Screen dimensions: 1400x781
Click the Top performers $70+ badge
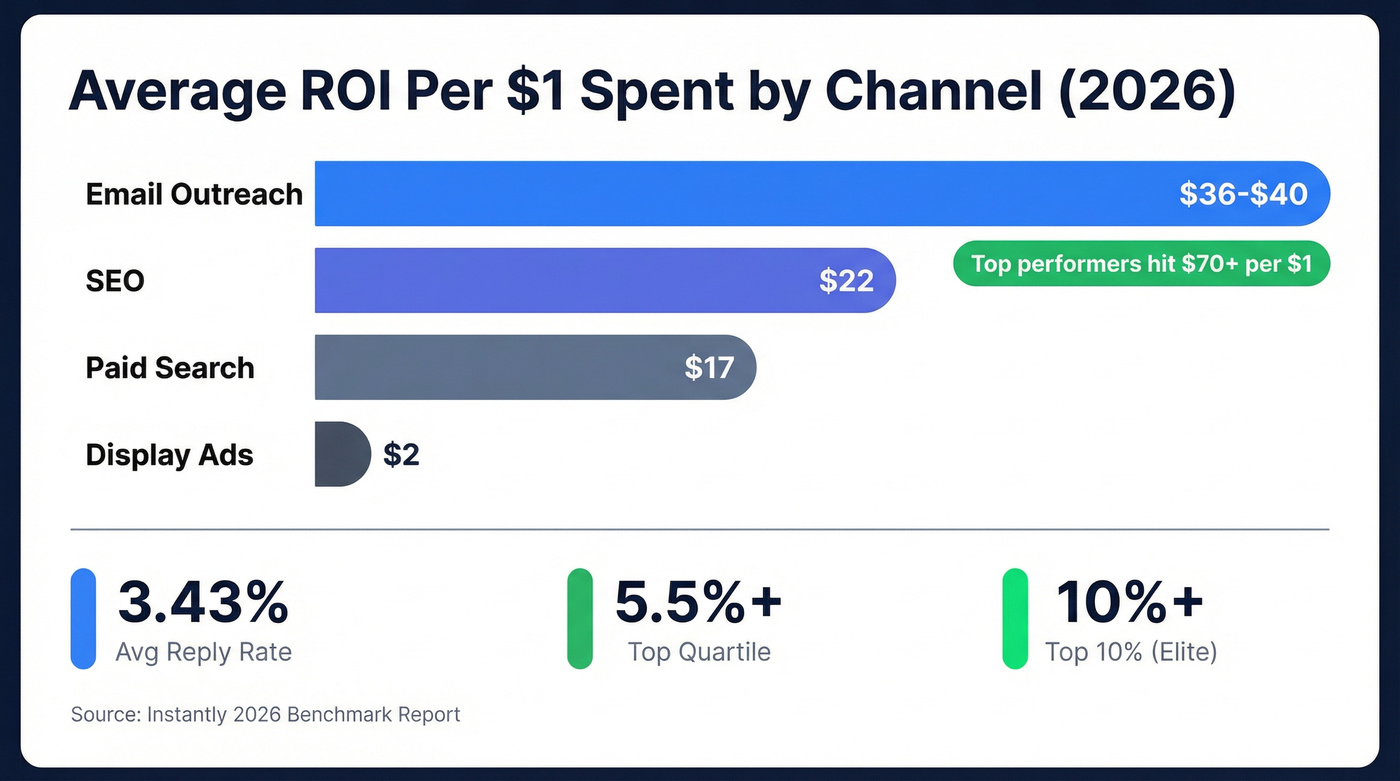coord(1140,264)
